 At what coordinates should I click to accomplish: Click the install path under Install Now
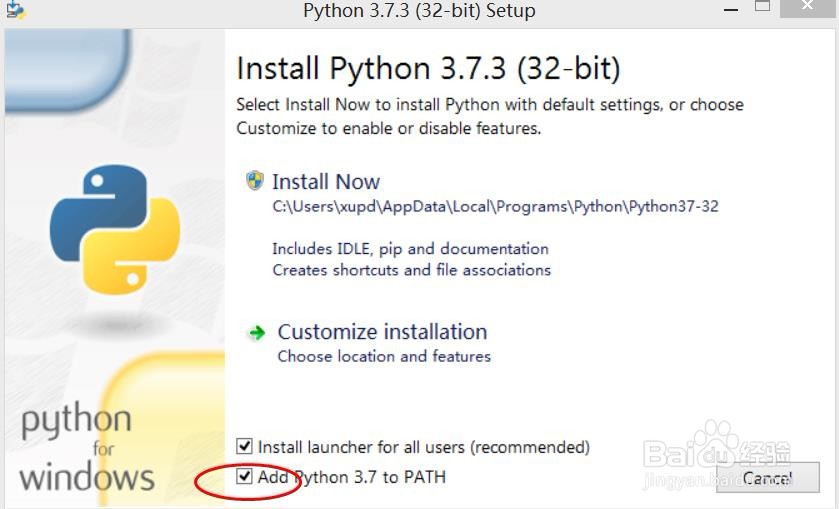pyautogui.click(x=495, y=207)
